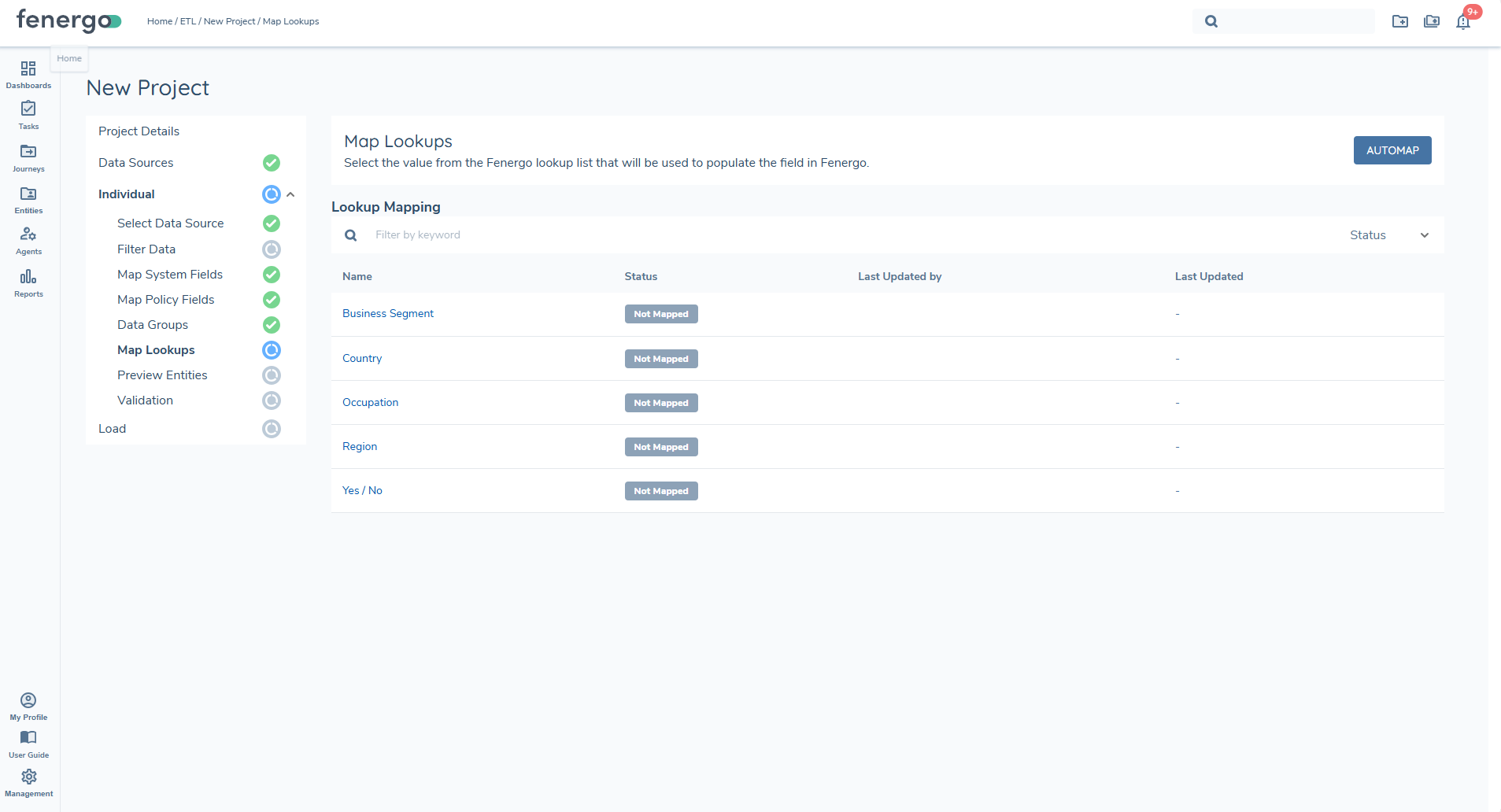
Task: Click the notifications bell icon
Action: coord(1463,21)
